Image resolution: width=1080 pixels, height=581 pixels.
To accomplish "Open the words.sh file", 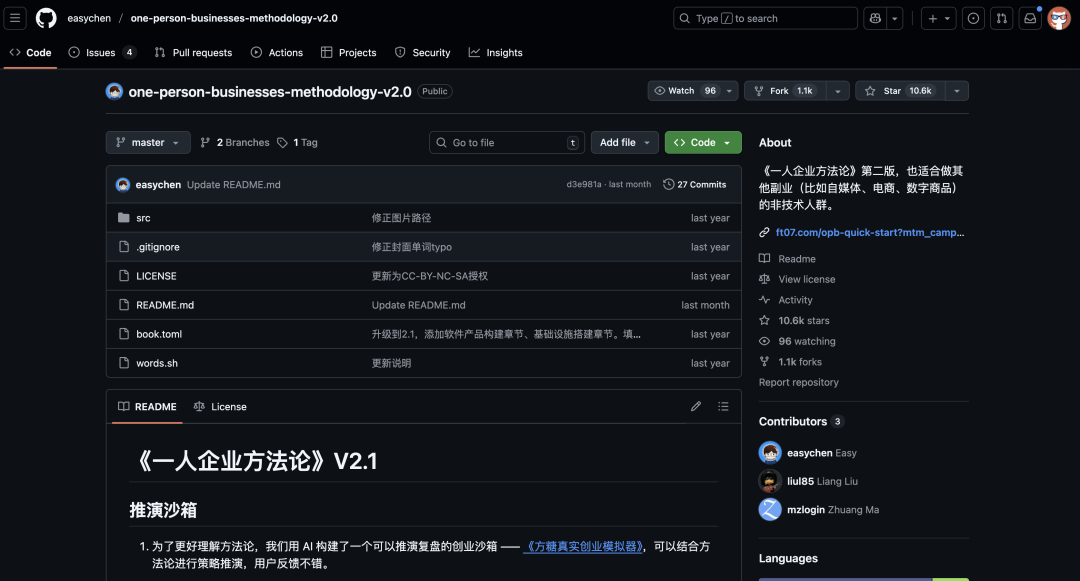I will click(157, 363).
